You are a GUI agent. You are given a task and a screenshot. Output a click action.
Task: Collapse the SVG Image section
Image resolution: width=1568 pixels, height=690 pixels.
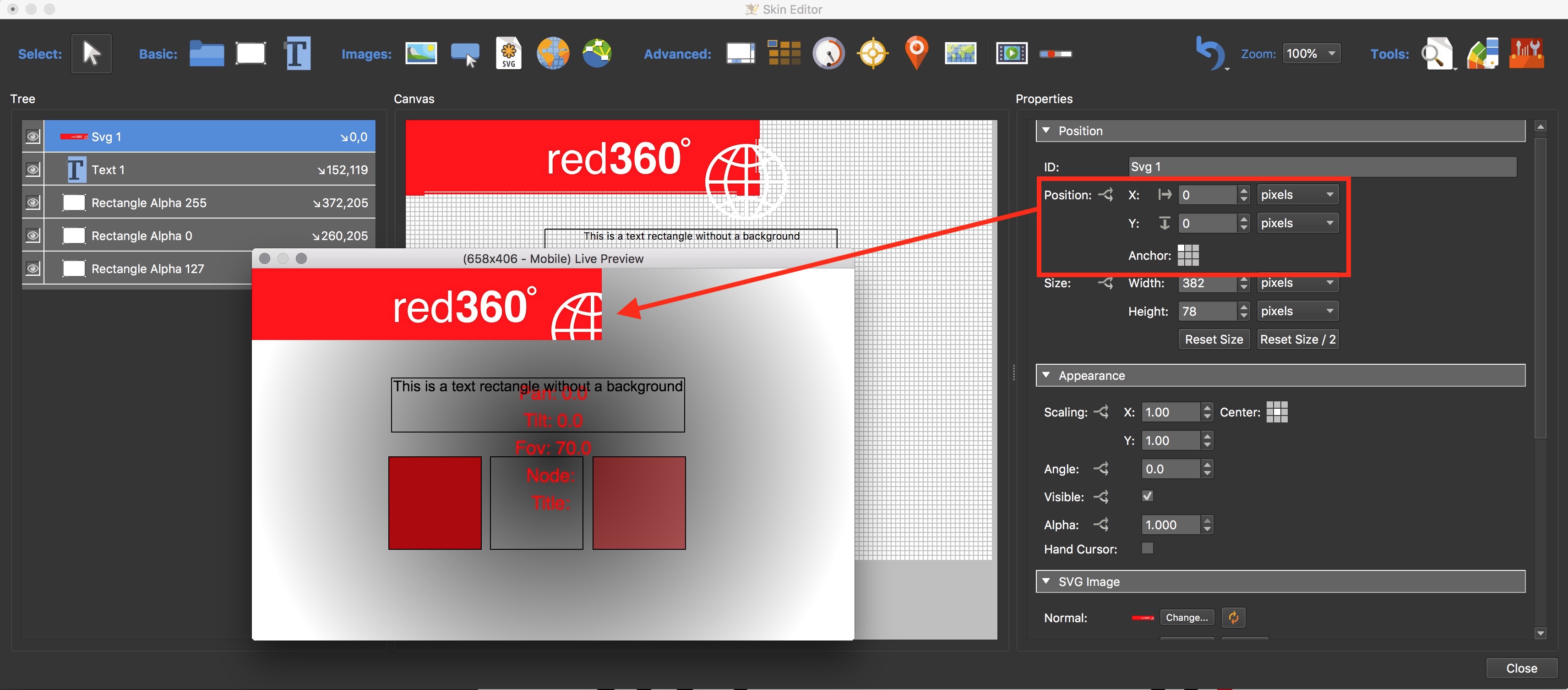[1046, 581]
